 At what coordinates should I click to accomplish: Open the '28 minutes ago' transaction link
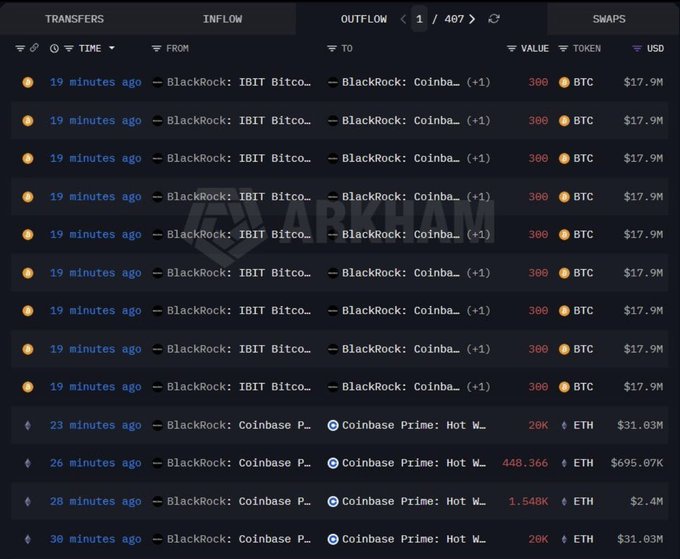tap(95, 501)
